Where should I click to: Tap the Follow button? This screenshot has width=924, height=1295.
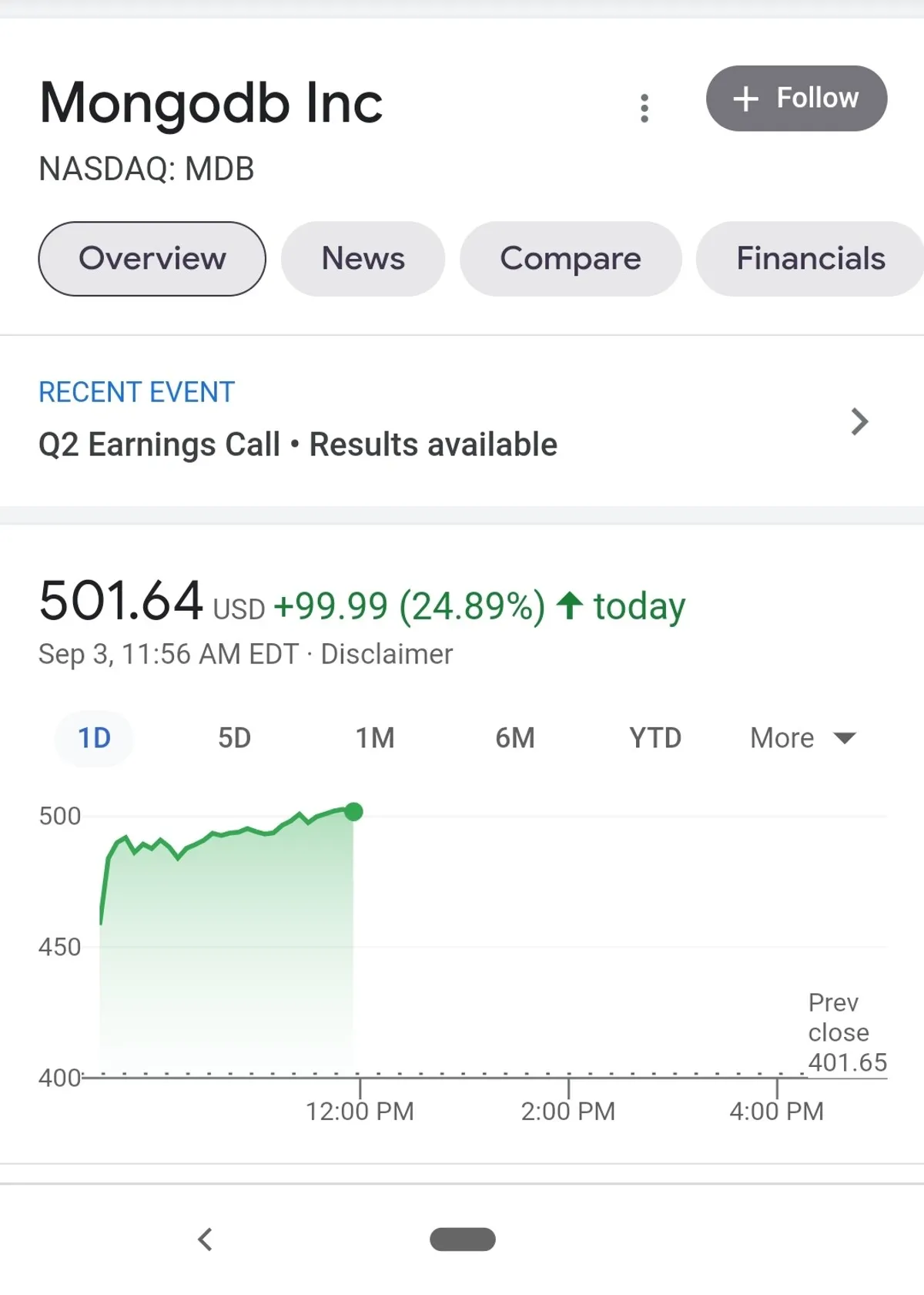796,99
